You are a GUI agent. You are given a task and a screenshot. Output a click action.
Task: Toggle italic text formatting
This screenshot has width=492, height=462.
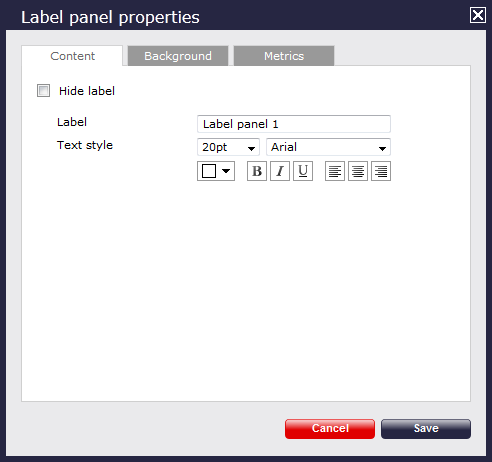click(280, 171)
